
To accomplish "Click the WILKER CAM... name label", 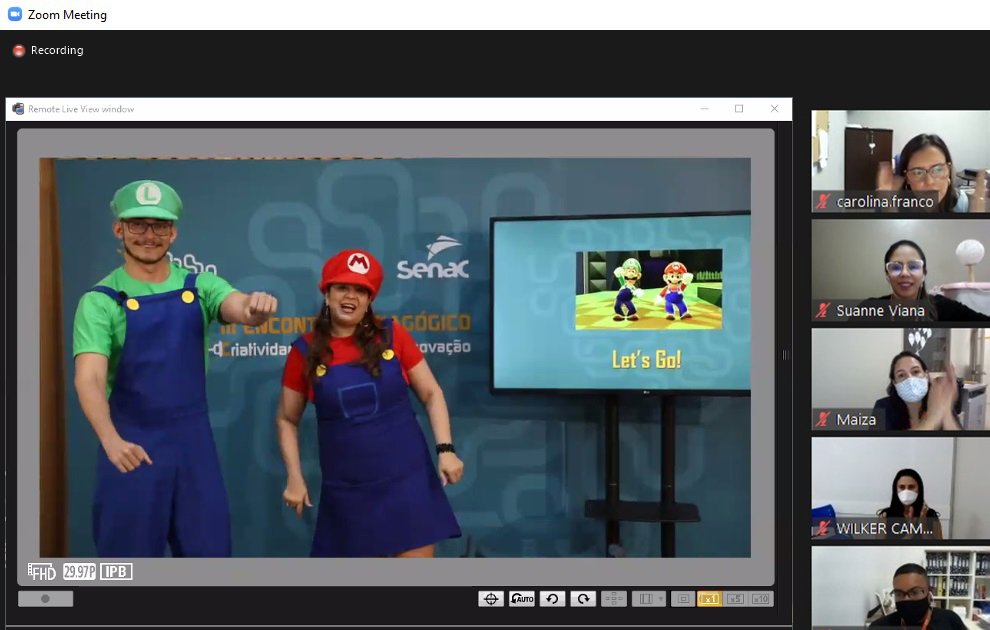I will [884, 528].
